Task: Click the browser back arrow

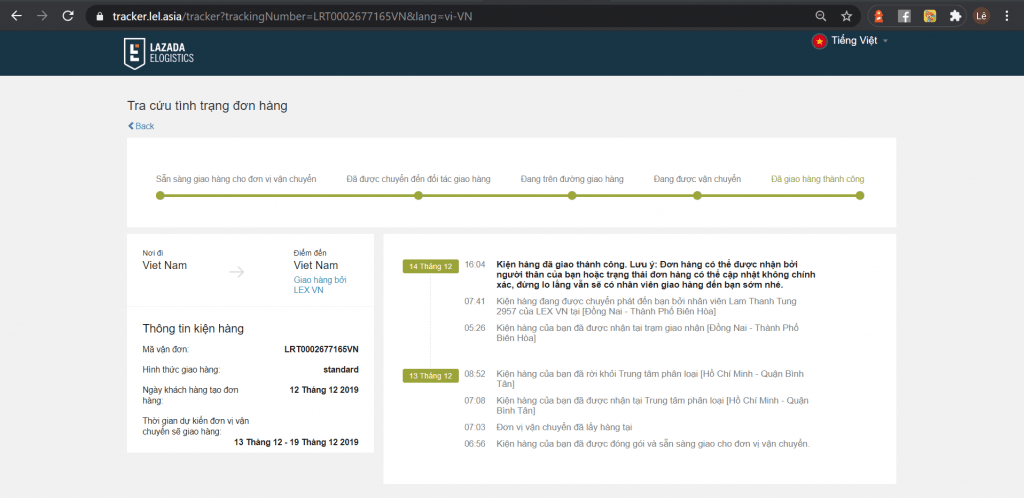Action: click(16, 16)
